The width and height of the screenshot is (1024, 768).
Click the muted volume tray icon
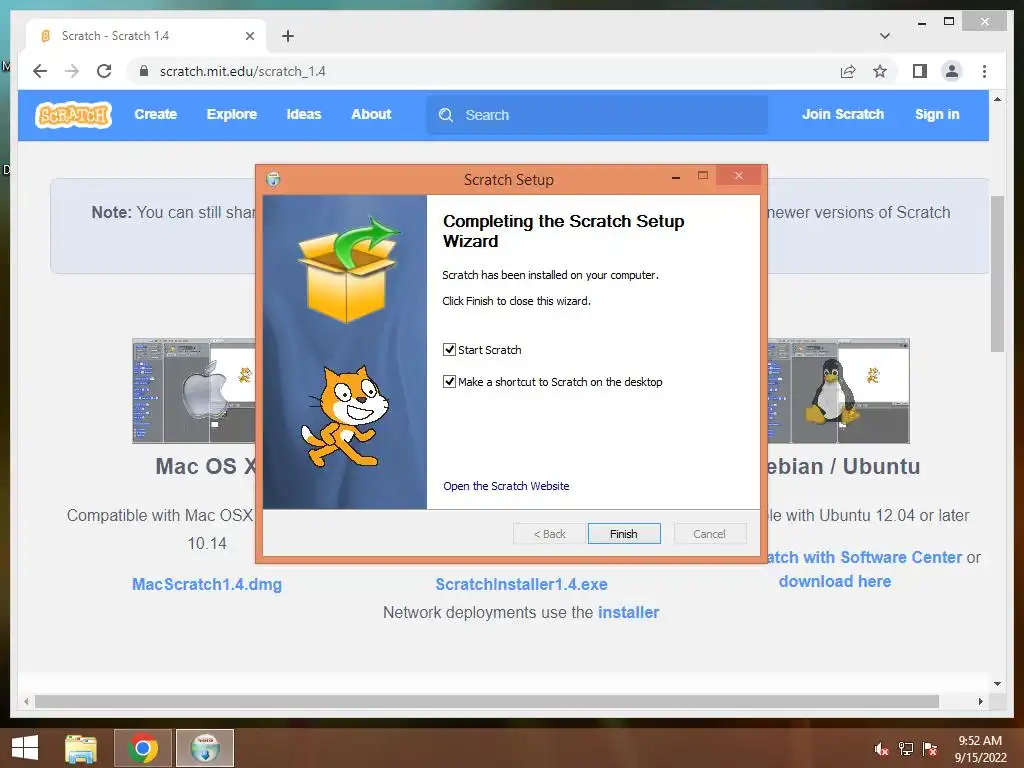click(882, 749)
